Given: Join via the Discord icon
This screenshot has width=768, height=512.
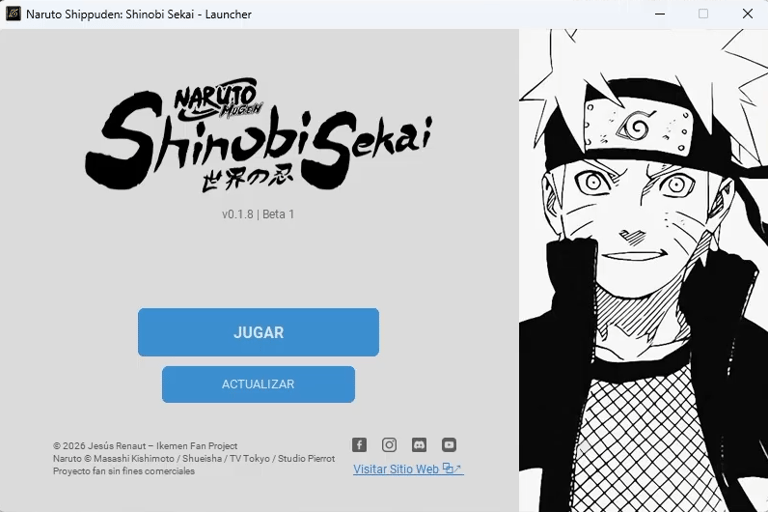Looking at the screenshot, I should click(x=419, y=445).
